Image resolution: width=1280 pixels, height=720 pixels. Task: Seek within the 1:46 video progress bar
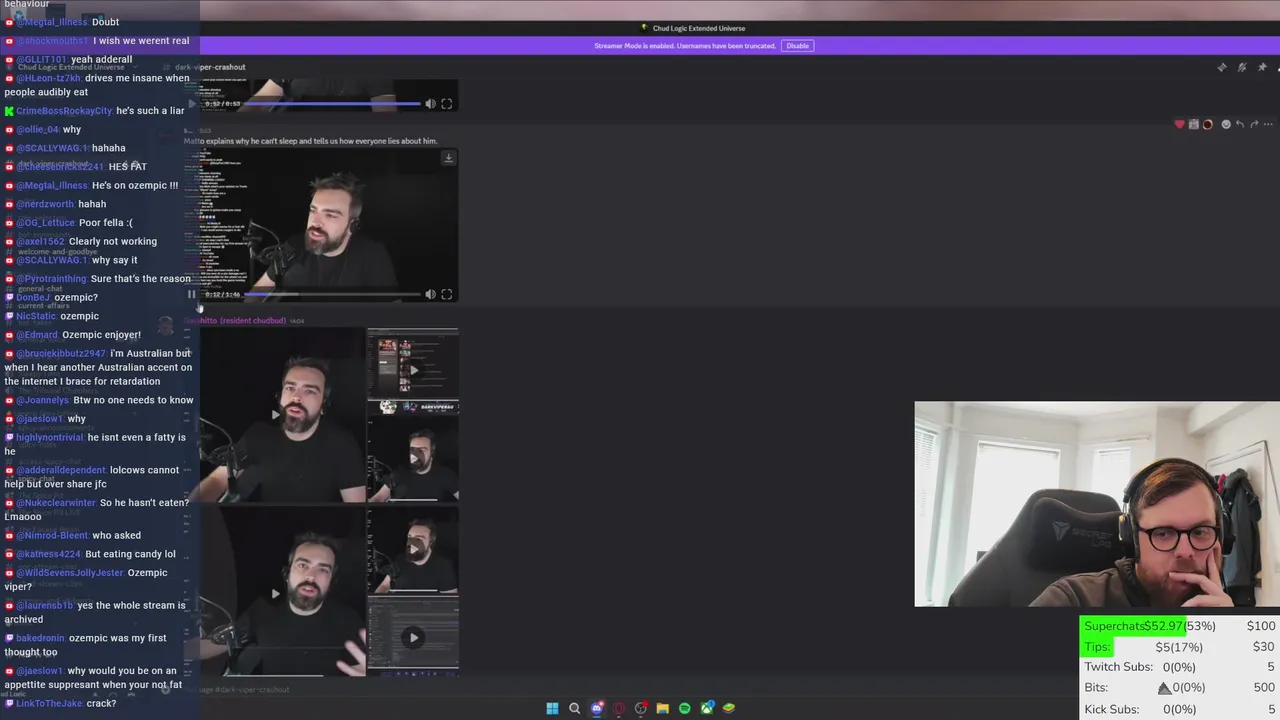(332, 294)
